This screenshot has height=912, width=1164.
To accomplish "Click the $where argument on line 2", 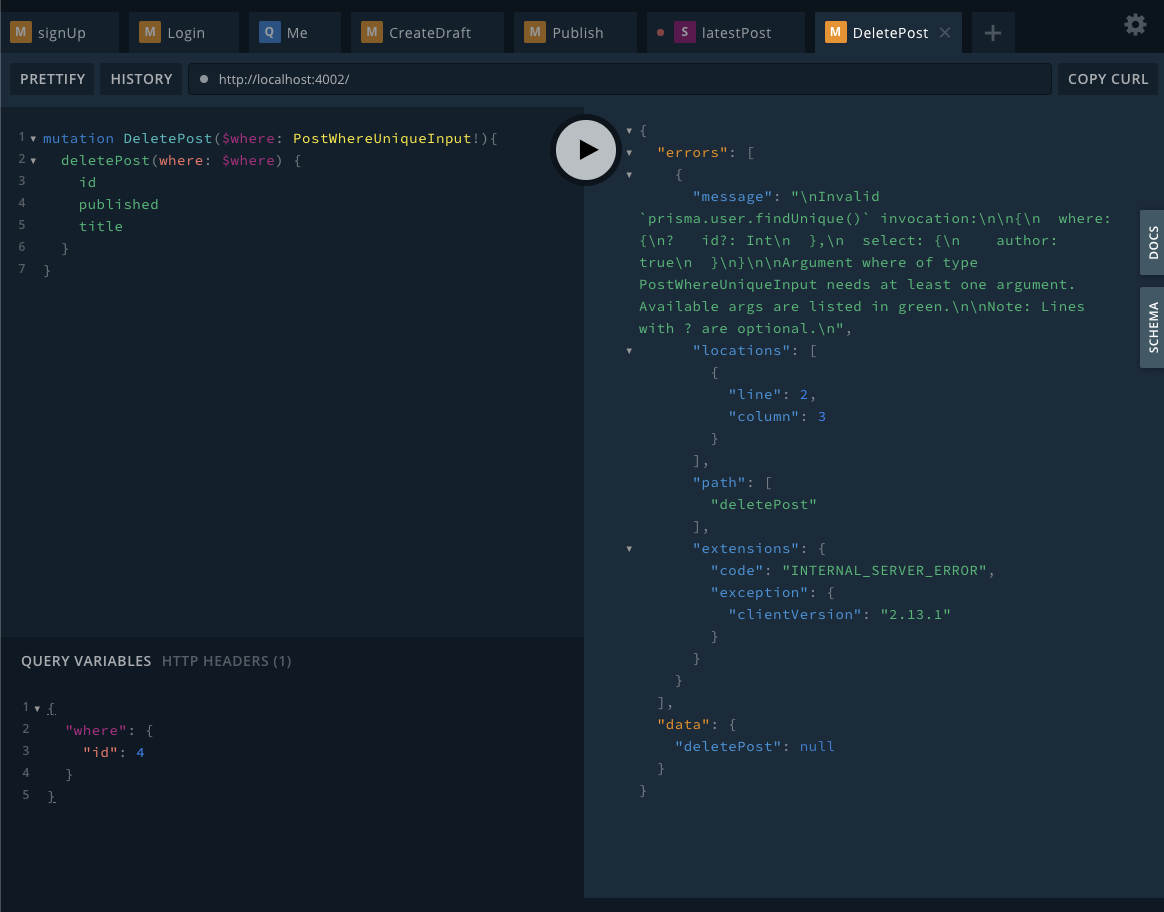I will (x=249, y=160).
